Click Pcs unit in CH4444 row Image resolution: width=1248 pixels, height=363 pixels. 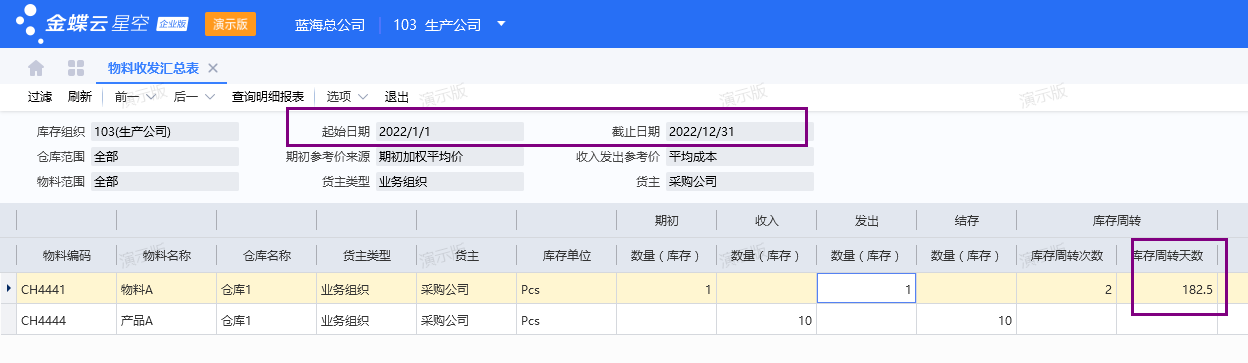567,321
